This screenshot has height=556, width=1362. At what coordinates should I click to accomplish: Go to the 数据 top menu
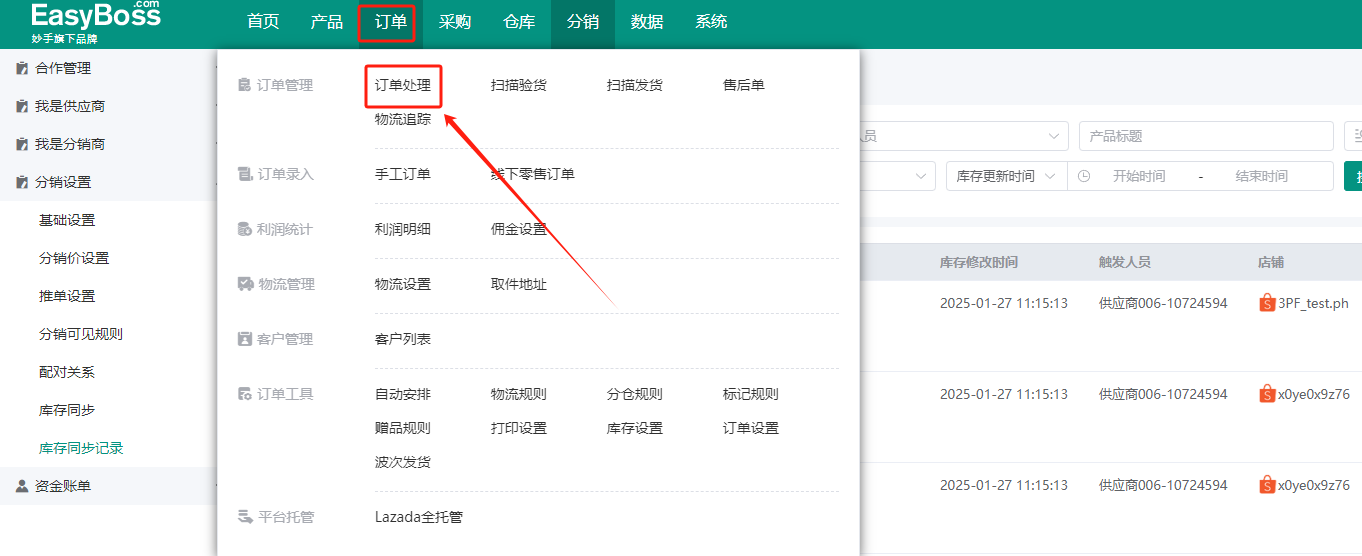647,22
